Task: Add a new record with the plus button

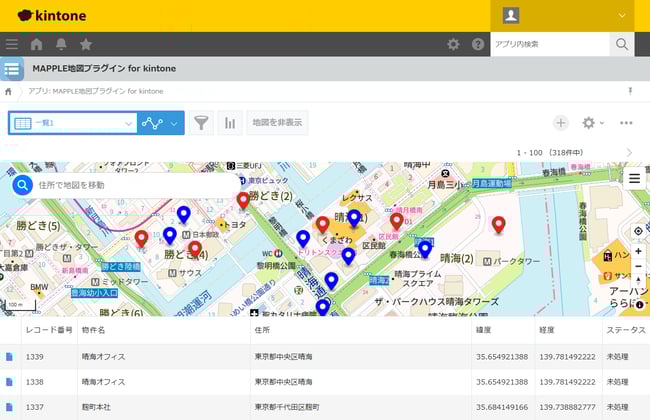Action: point(560,123)
